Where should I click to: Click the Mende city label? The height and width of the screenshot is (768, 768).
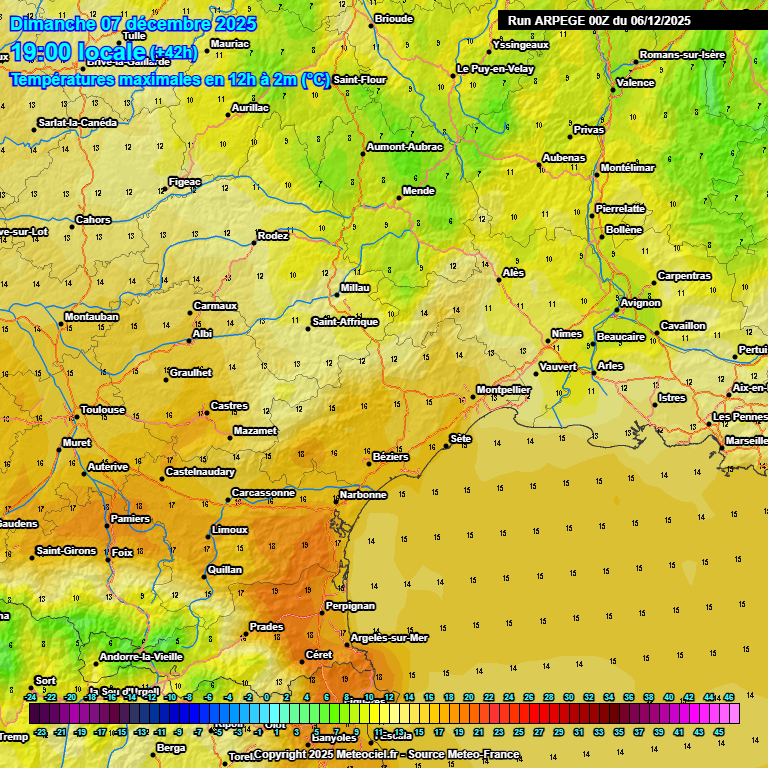click(x=418, y=190)
